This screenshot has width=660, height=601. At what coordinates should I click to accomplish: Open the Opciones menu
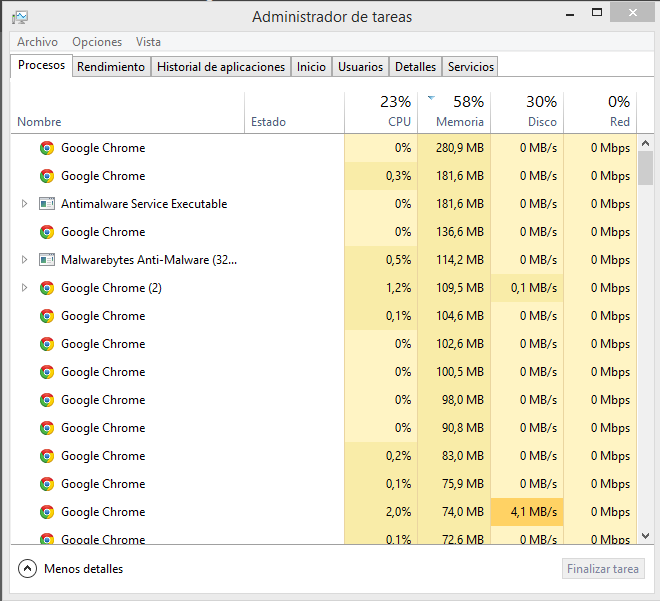pyautogui.click(x=97, y=42)
